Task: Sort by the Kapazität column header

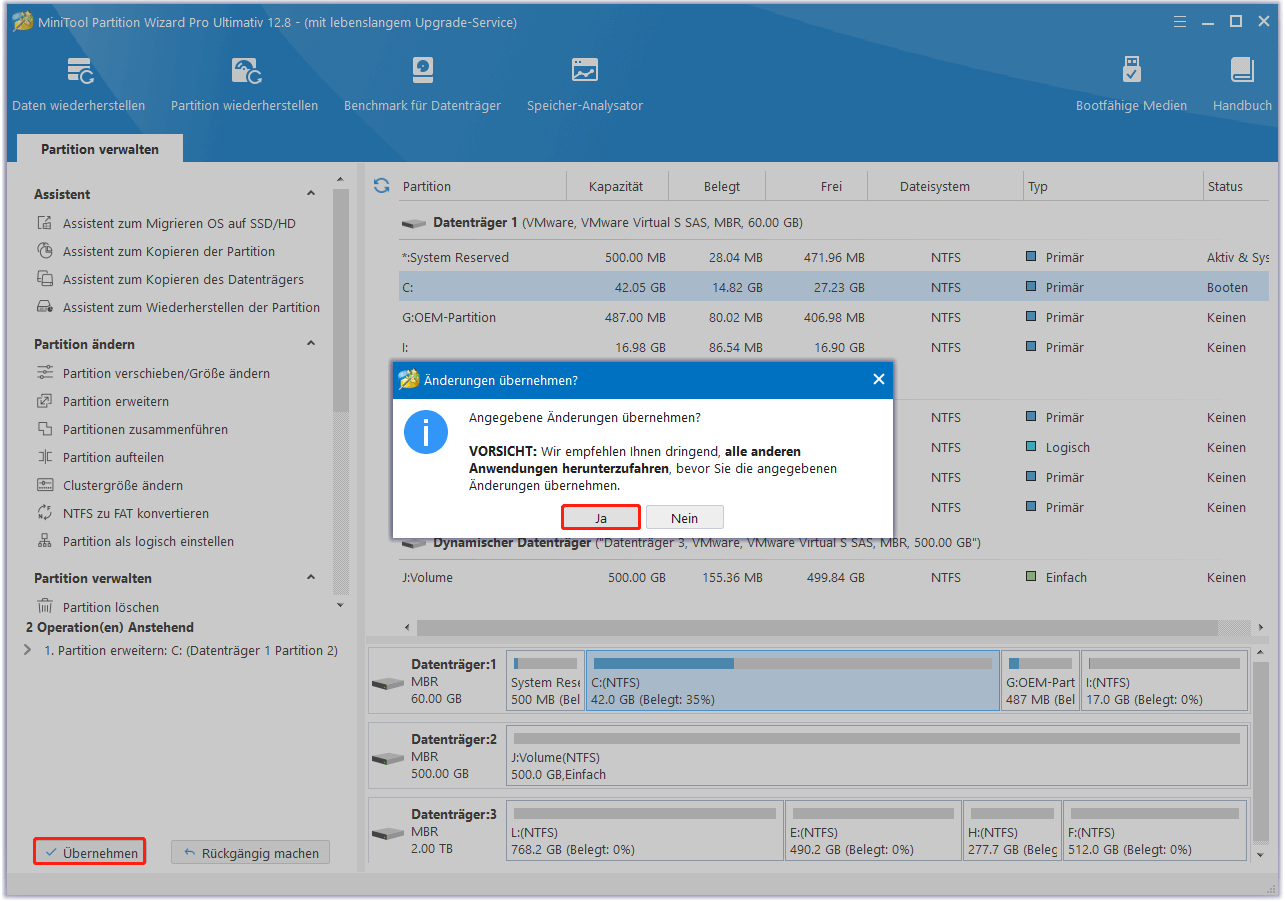Action: [x=616, y=186]
